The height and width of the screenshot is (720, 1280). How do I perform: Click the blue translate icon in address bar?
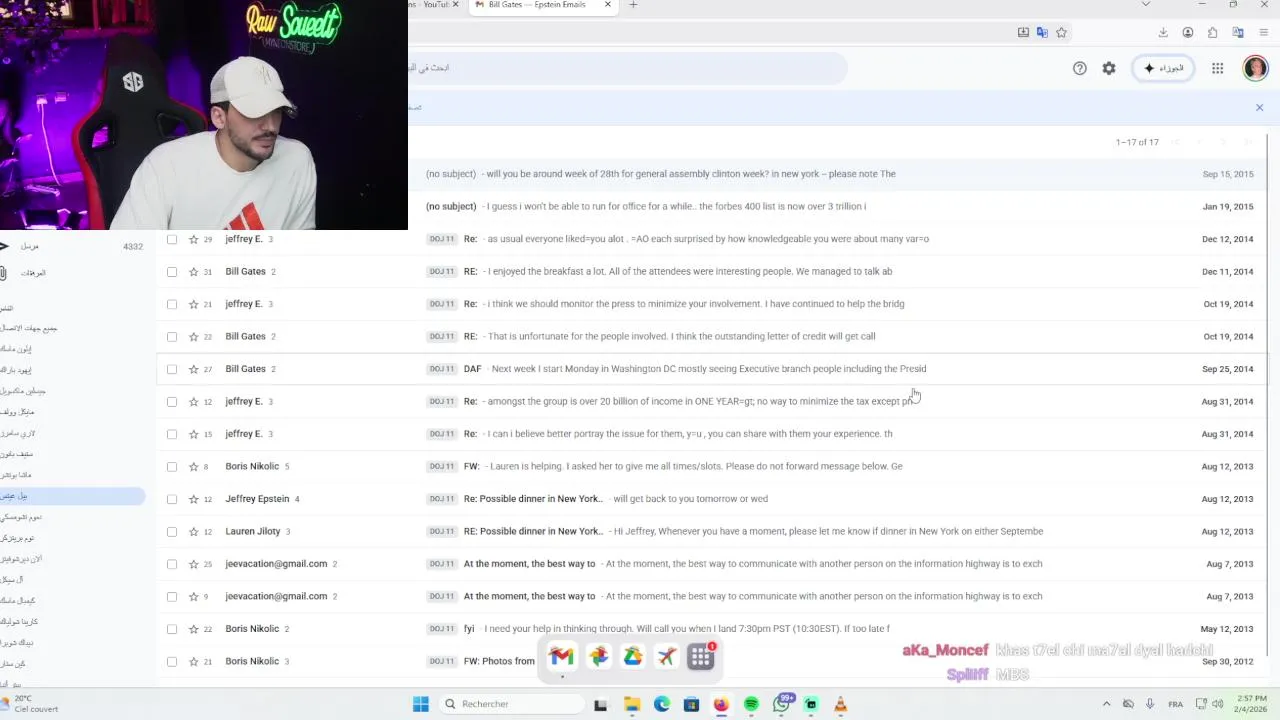pyautogui.click(x=1042, y=32)
